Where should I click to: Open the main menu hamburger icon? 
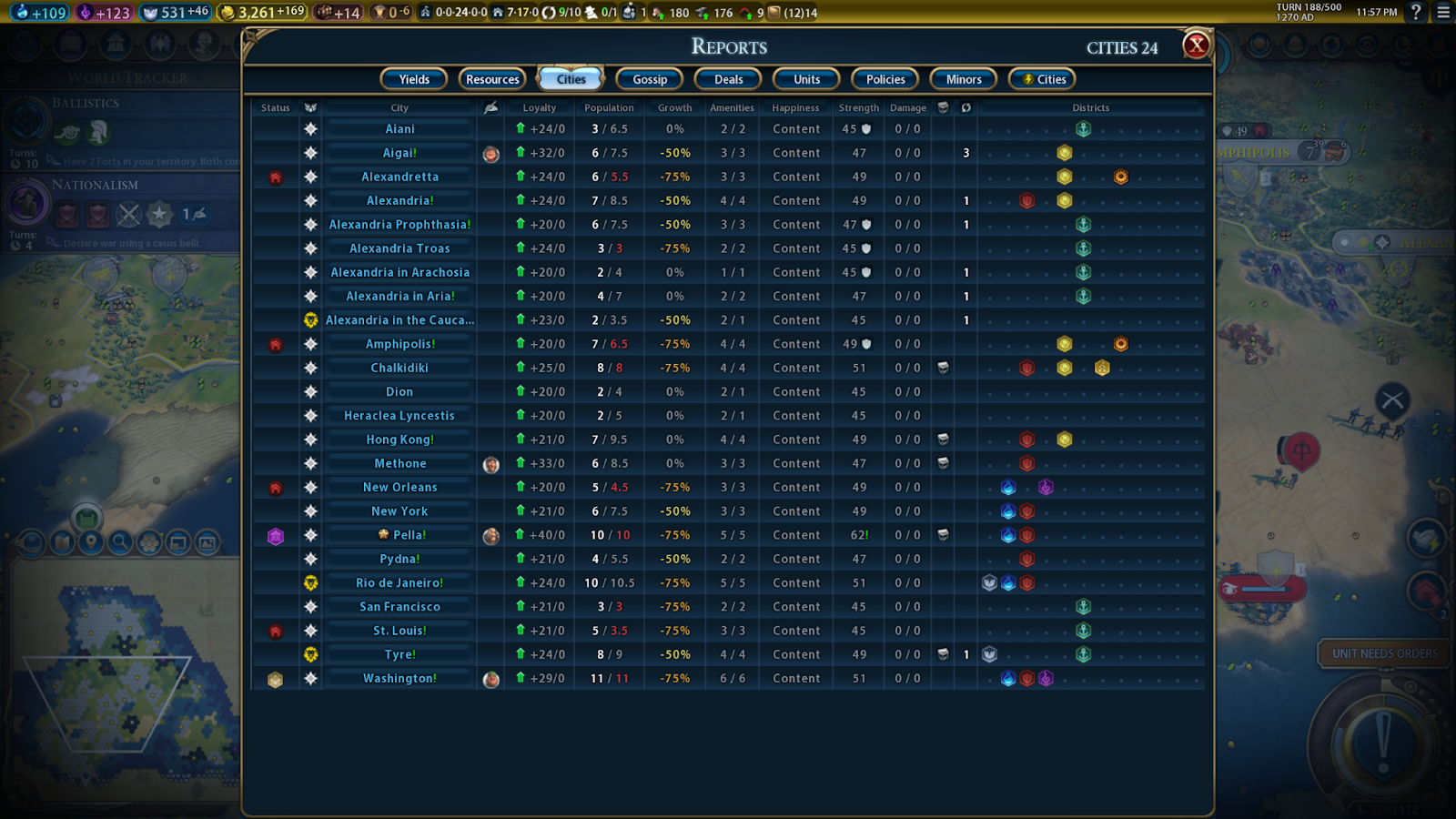(1443, 12)
